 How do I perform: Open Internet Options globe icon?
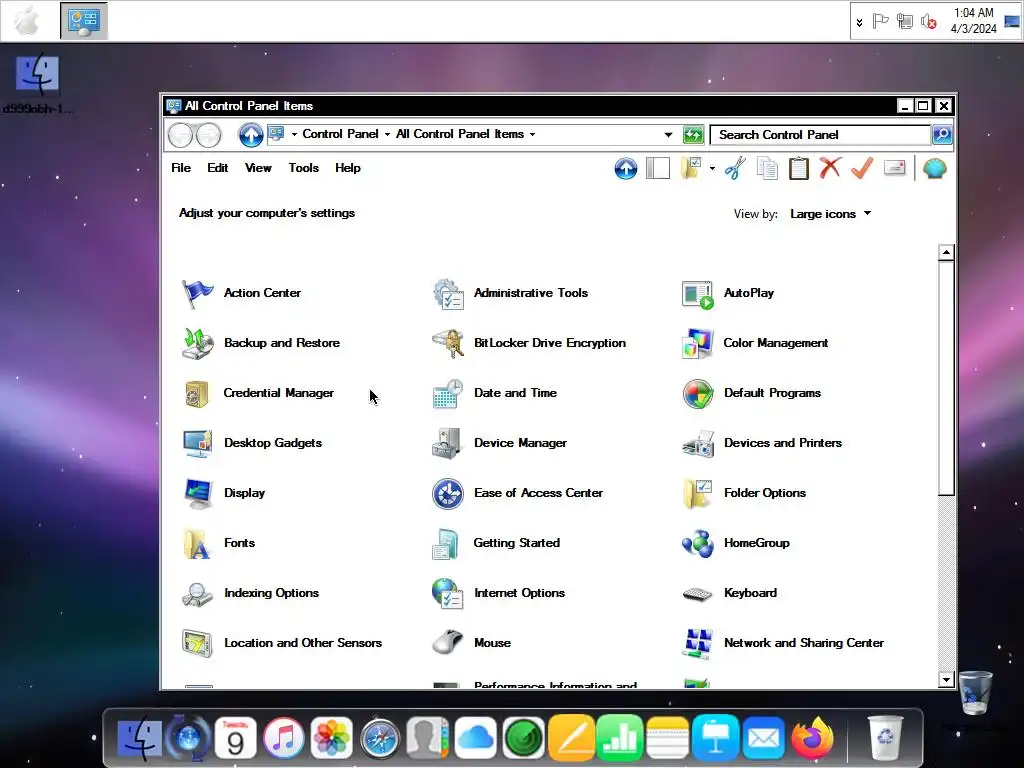pyautogui.click(x=448, y=594)
